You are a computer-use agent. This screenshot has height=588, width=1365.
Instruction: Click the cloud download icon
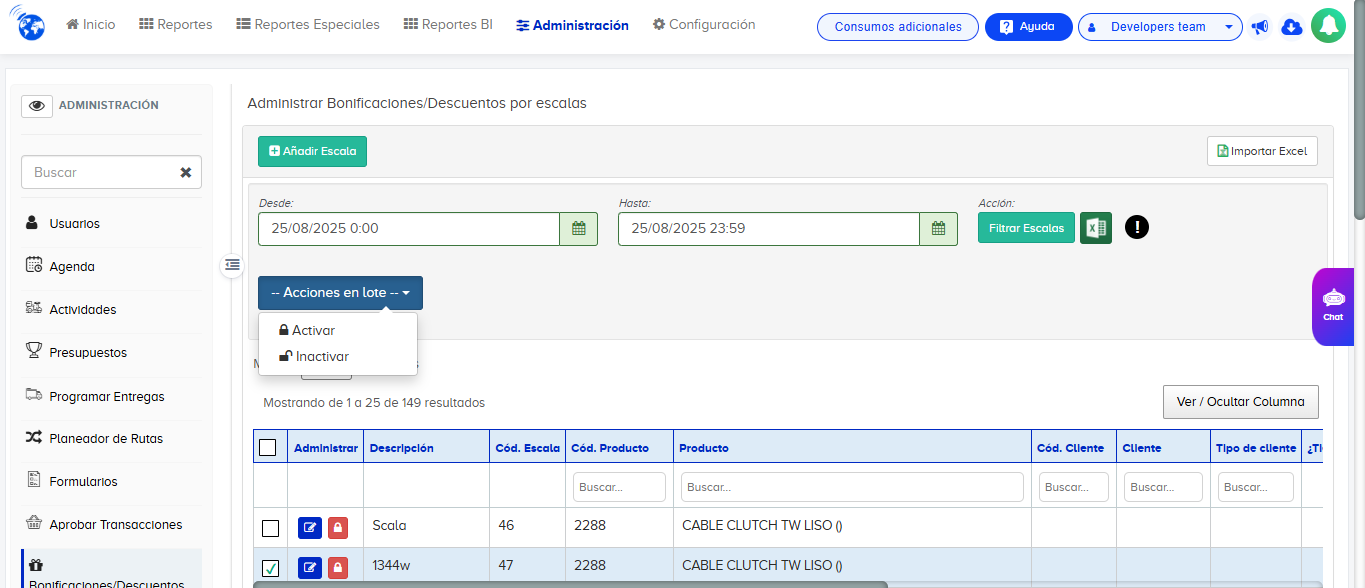[x=1292, y=27]
